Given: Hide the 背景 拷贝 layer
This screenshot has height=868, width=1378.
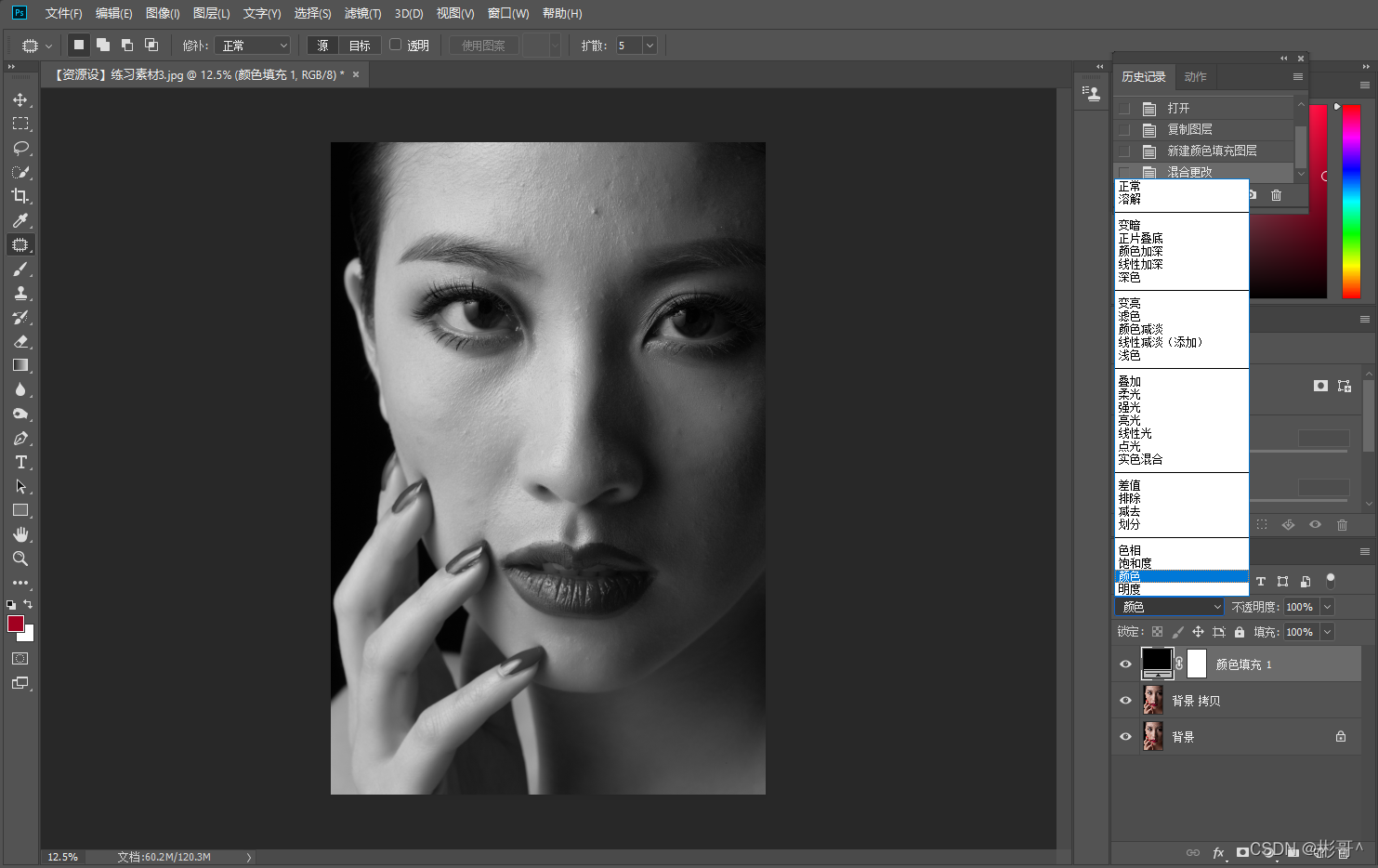Looking at the screenshot, I should coord(1125,701).
